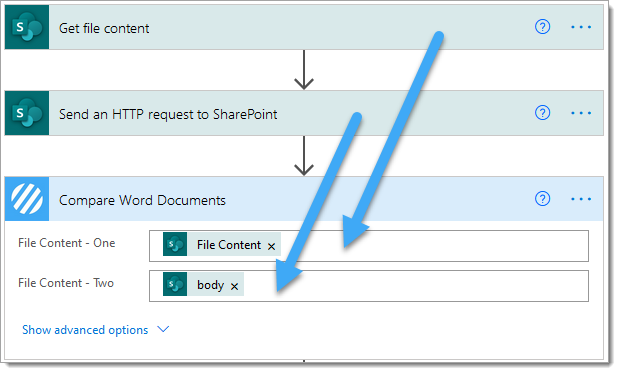
Task: Click the File Content - One label
Action: click(67, 243)
